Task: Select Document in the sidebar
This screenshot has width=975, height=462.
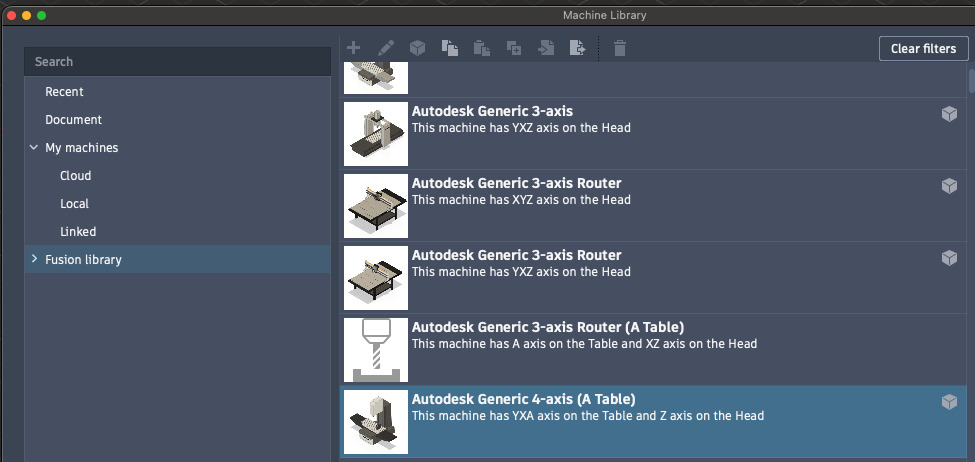Action: (x=73, y=119)
